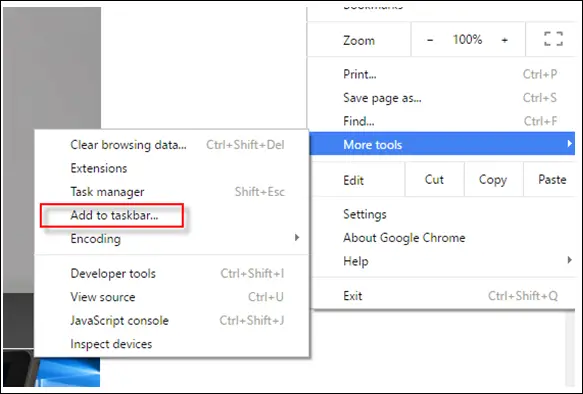Click the fullscreen icon beside Zoom
Screen dimensions: 583x394
point(553,39)
